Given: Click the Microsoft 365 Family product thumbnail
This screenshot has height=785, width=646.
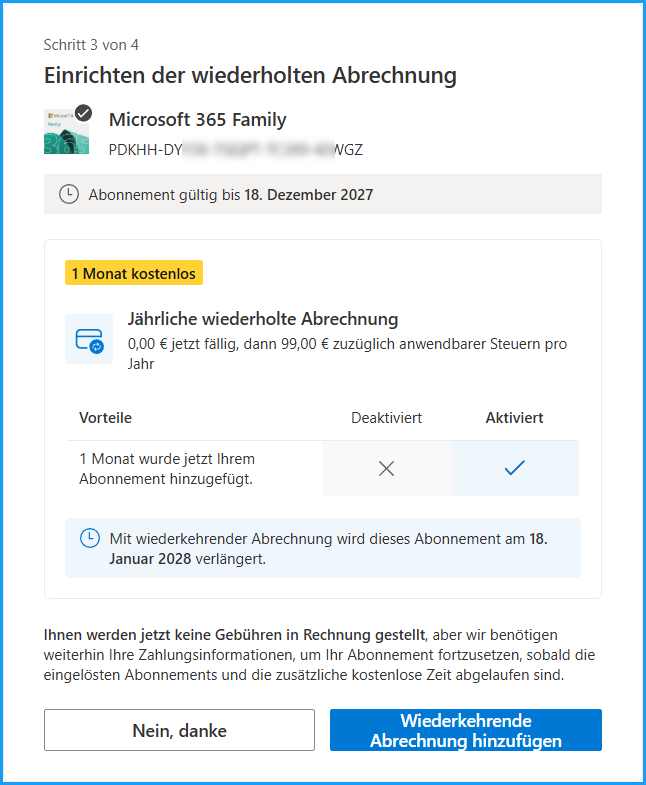Looking at the screenshot, I should pyautogui.click(x=64, y=134).
